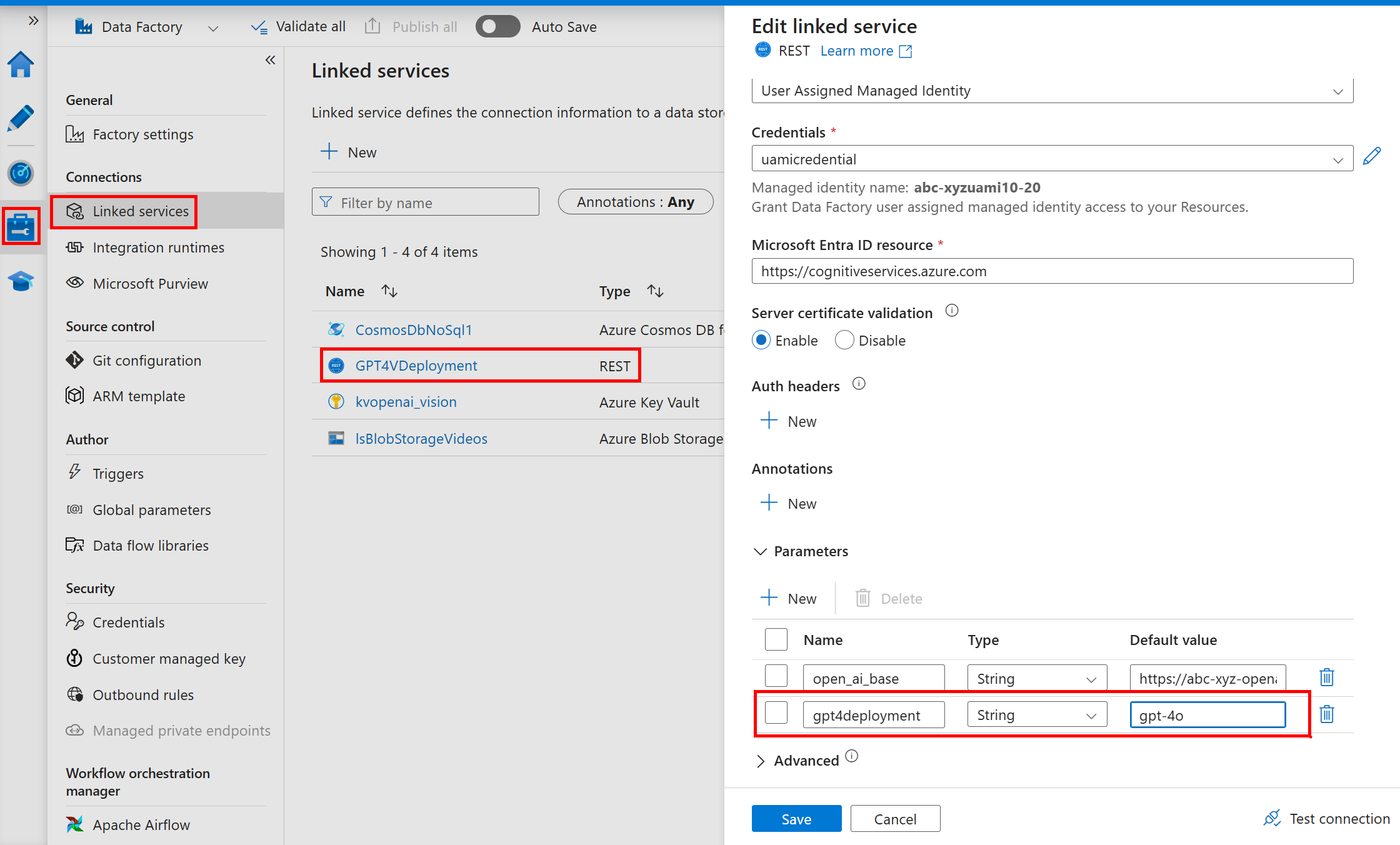This screenshot has width=1400, height=845.
Task: Check the open_ai_base parameter checkbox
Action: (776, 676)
